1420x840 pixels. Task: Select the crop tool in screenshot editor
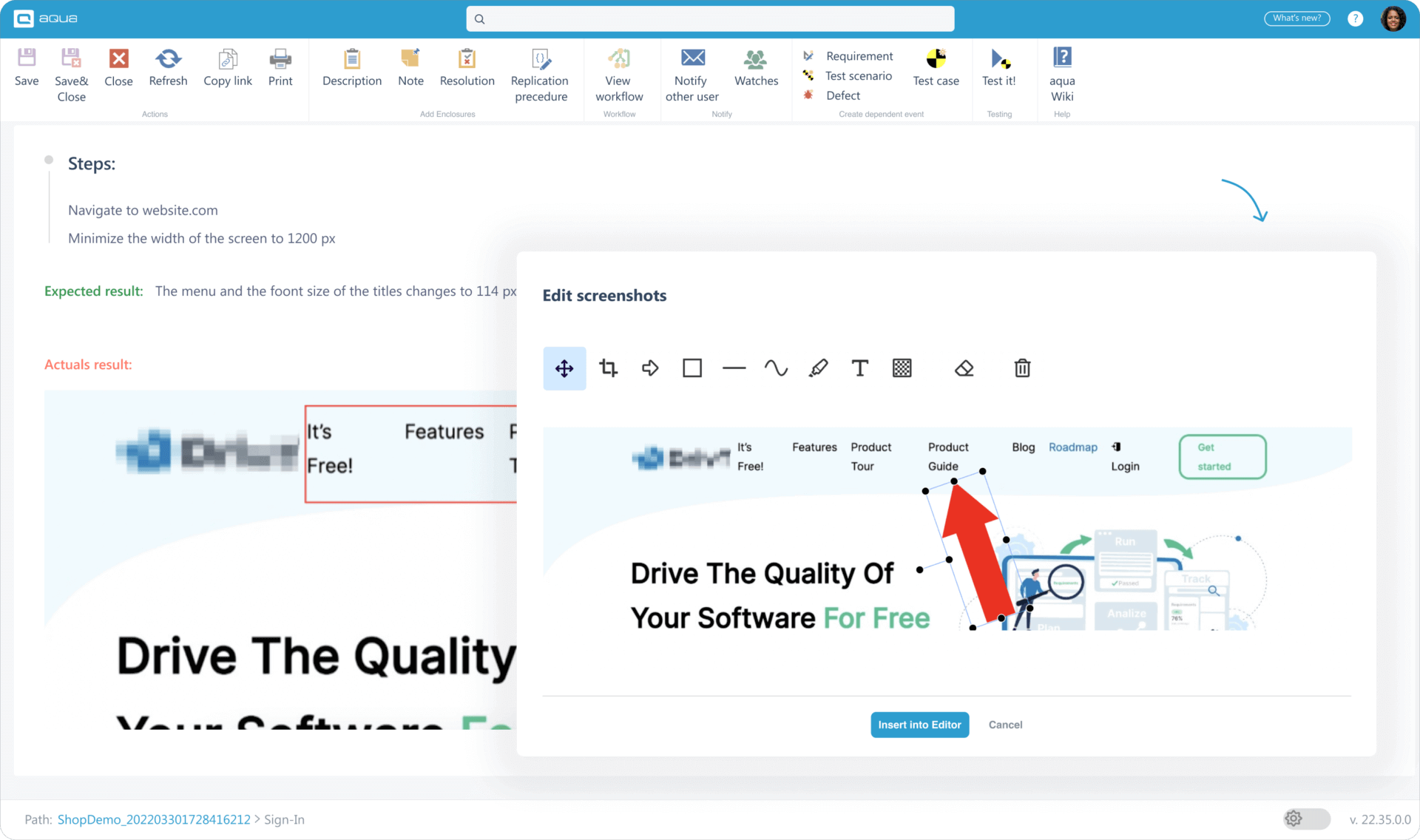(608, 367)
